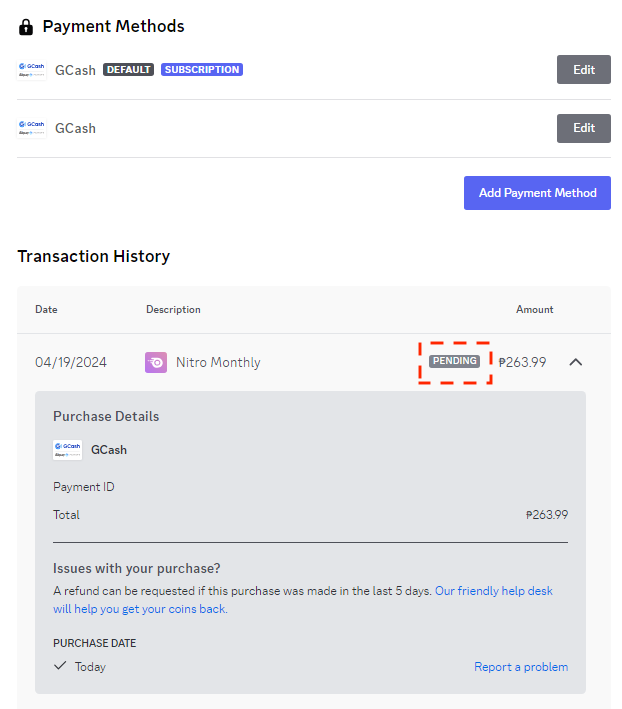Click the GCash logo on the default payment method
Screen dimensions: 622x709
coord(32,70)
